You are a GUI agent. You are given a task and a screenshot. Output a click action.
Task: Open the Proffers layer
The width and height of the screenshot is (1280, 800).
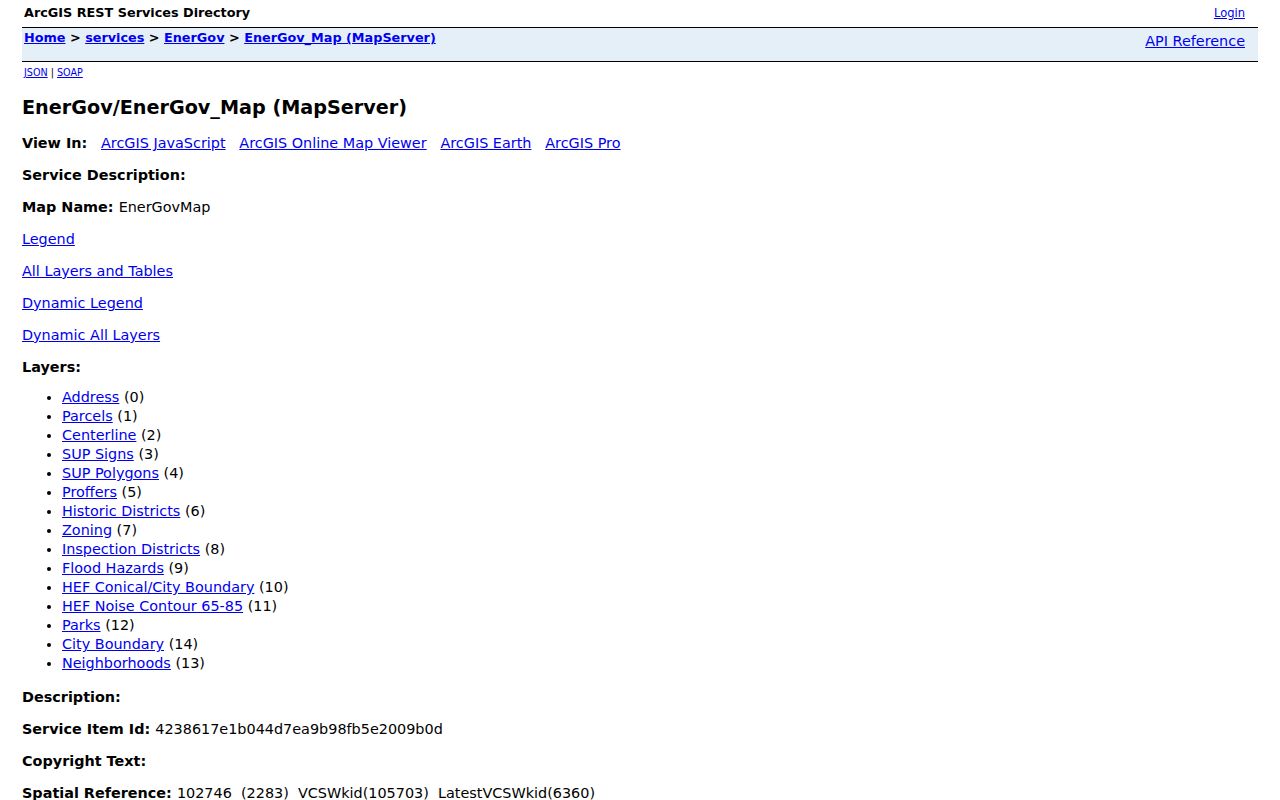[x=89, y=492]
